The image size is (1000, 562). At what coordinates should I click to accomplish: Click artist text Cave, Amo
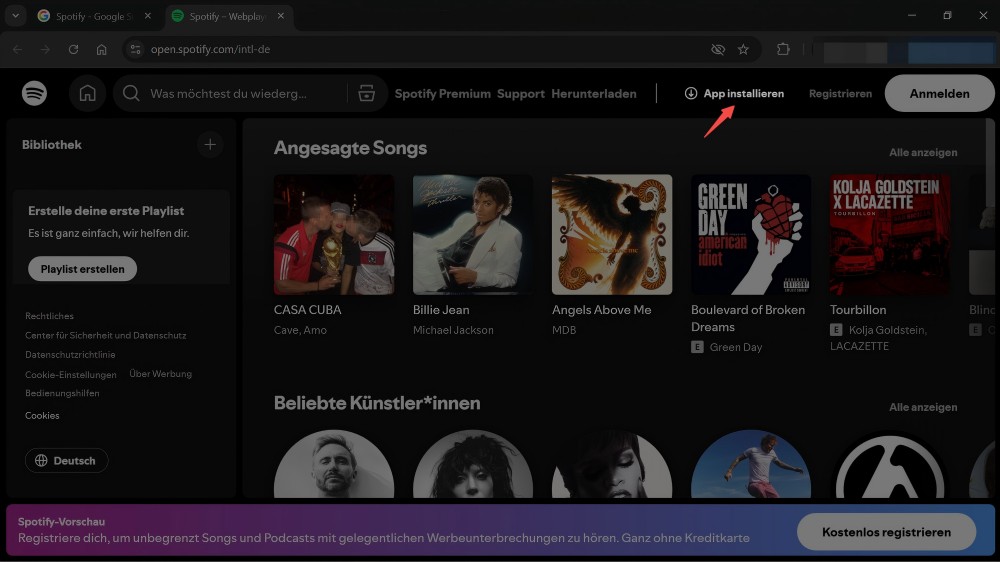[300, 330]
